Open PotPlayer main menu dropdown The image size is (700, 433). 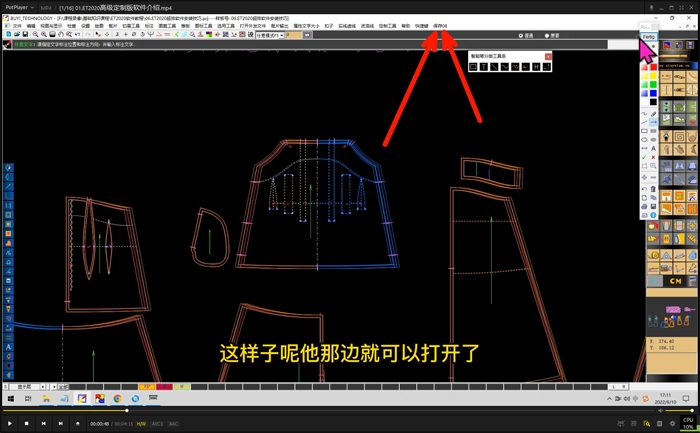tap(20, 7)
